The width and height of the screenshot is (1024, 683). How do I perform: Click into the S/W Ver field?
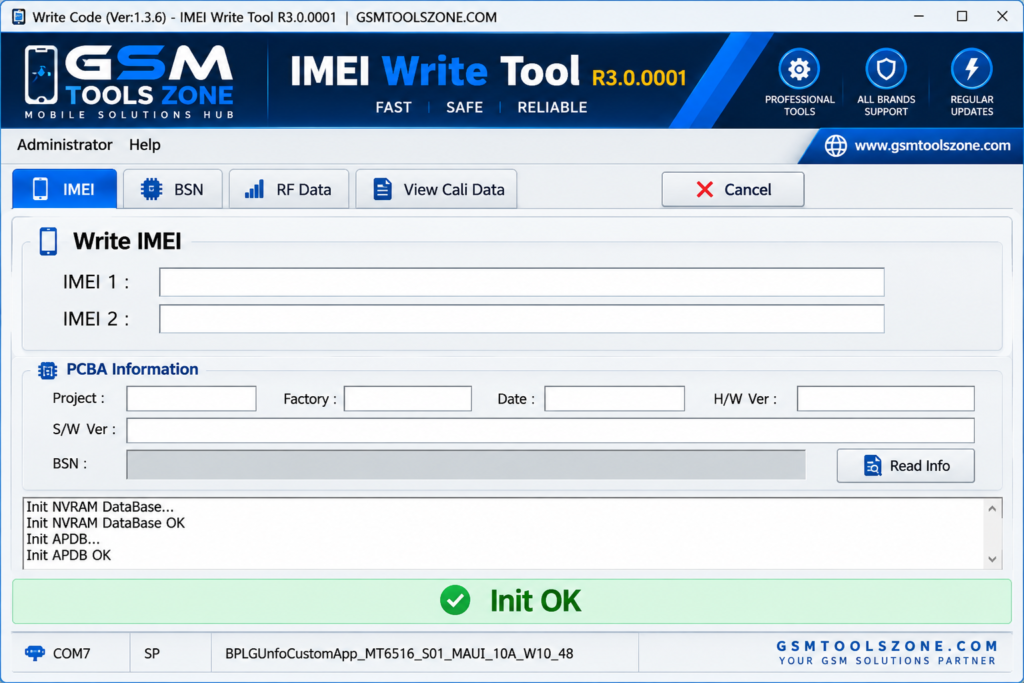click(x=550, y=430)
